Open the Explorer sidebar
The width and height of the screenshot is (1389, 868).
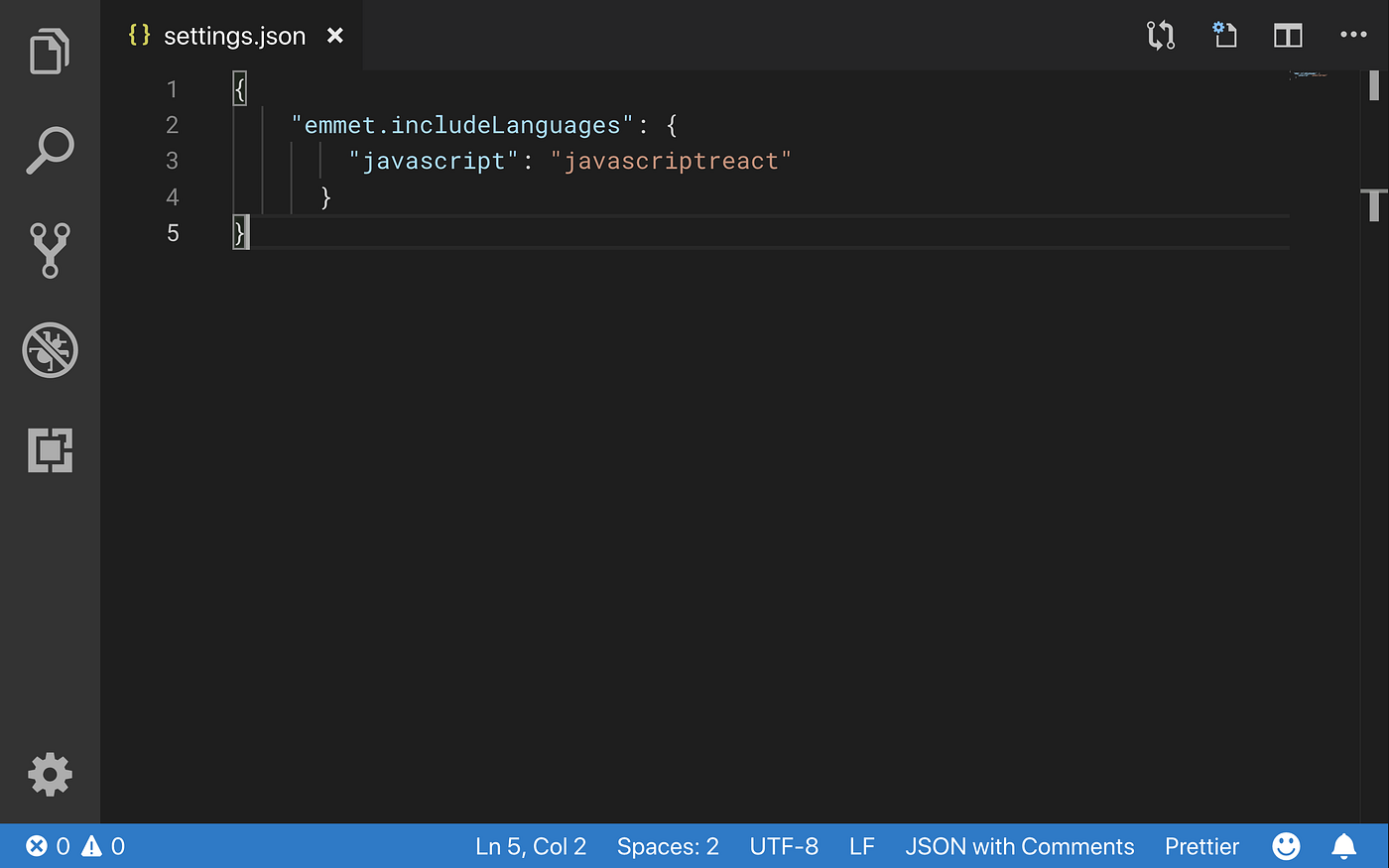(x=50, y=51)
